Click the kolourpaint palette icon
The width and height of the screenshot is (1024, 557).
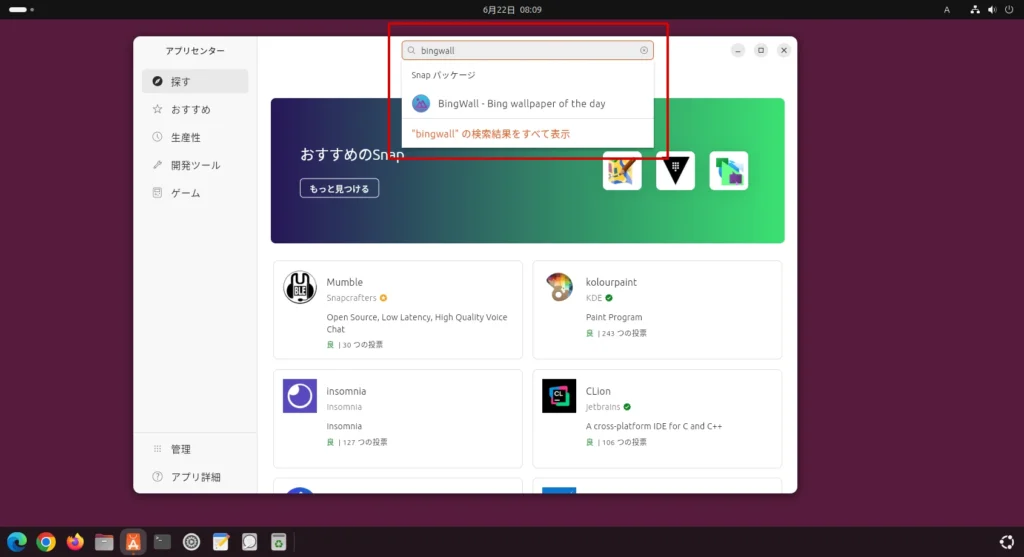click(x=559, y=287)
